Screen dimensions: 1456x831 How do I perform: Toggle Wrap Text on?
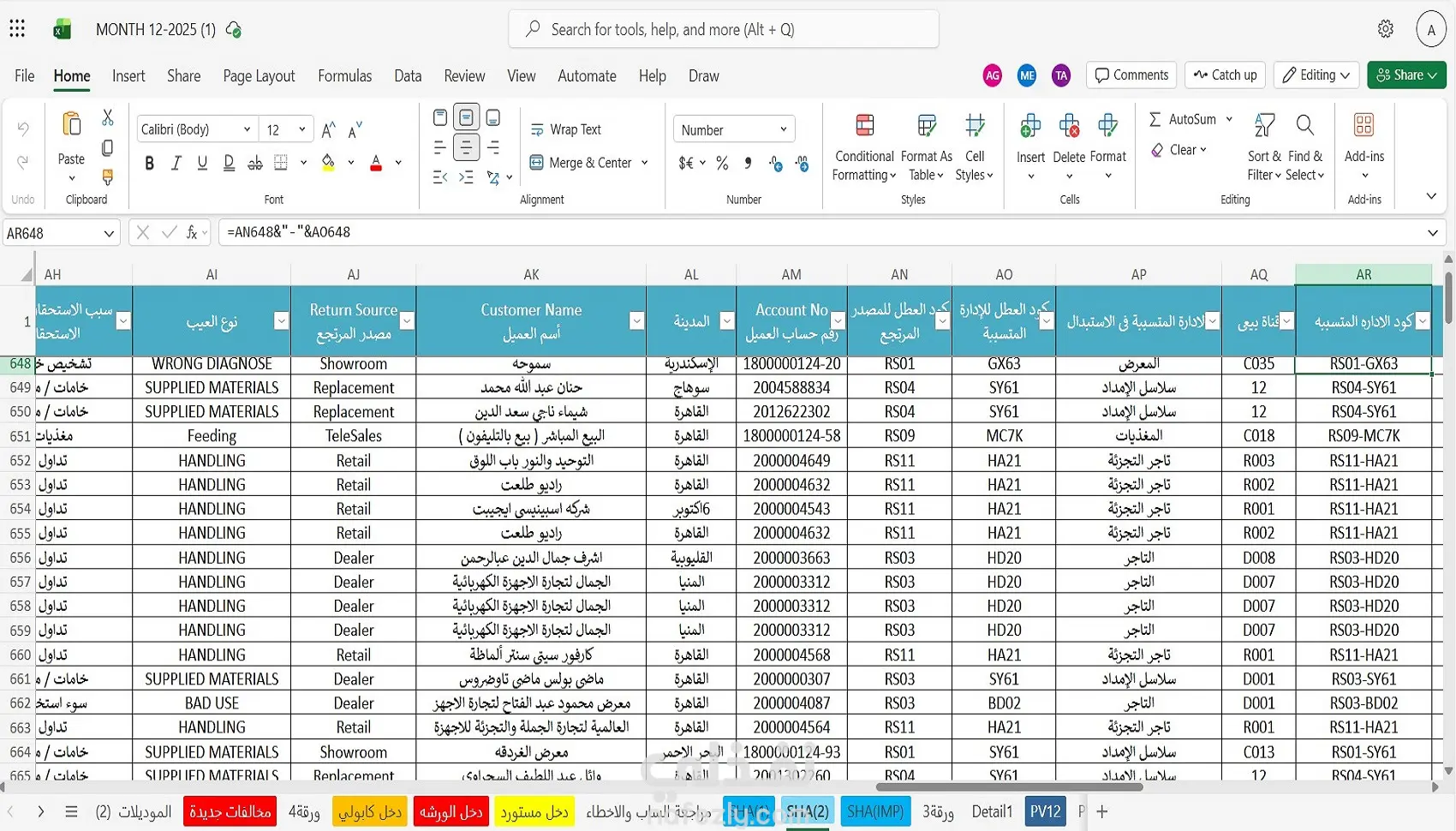click(x=566, y=129)
